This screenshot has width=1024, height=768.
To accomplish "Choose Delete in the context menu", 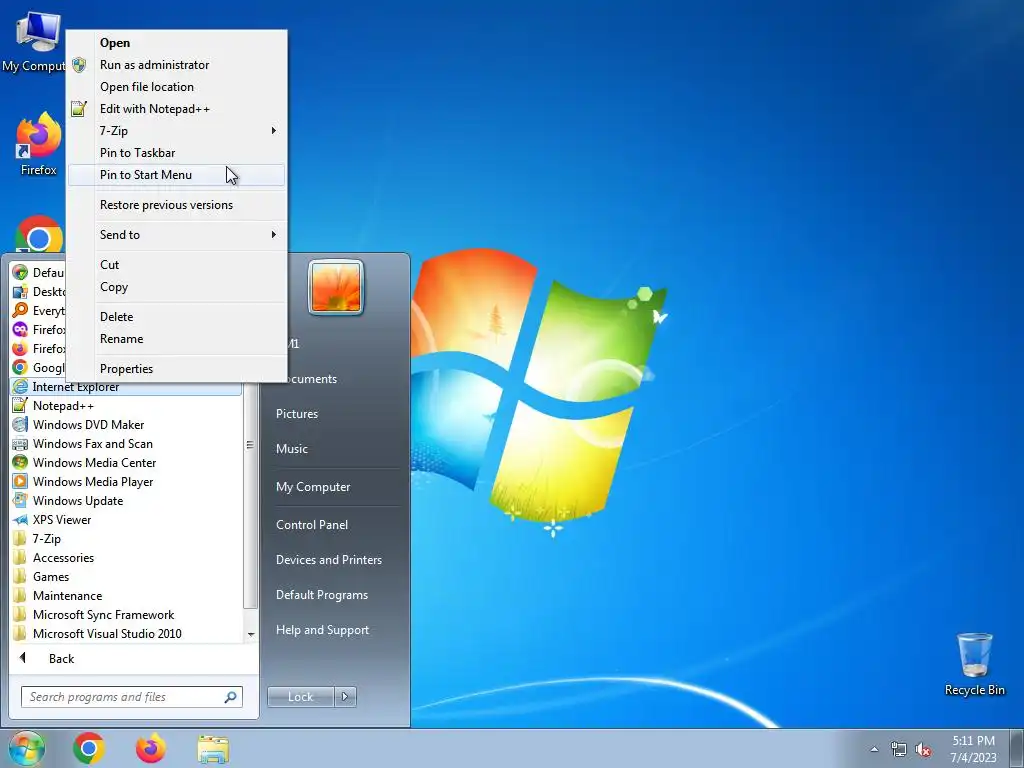I will (176, 317).
